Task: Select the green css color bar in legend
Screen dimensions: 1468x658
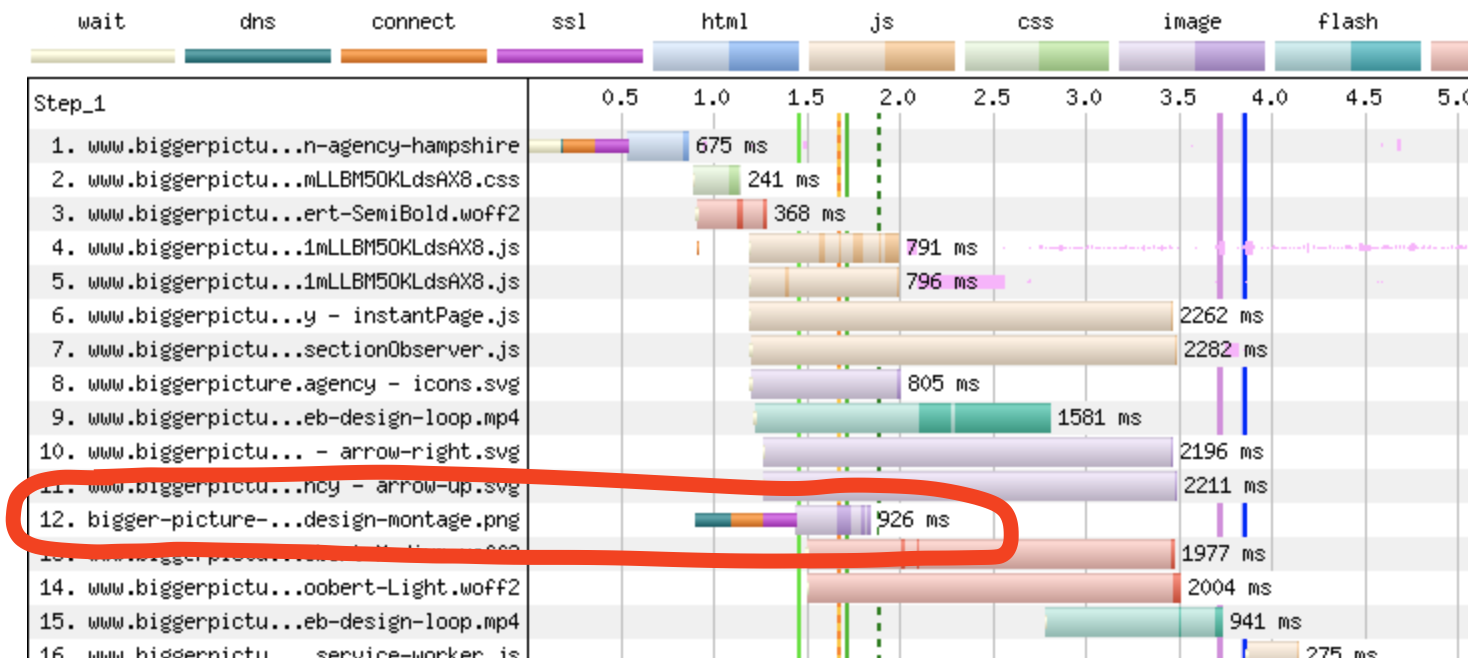Action: pos(1037,56)
